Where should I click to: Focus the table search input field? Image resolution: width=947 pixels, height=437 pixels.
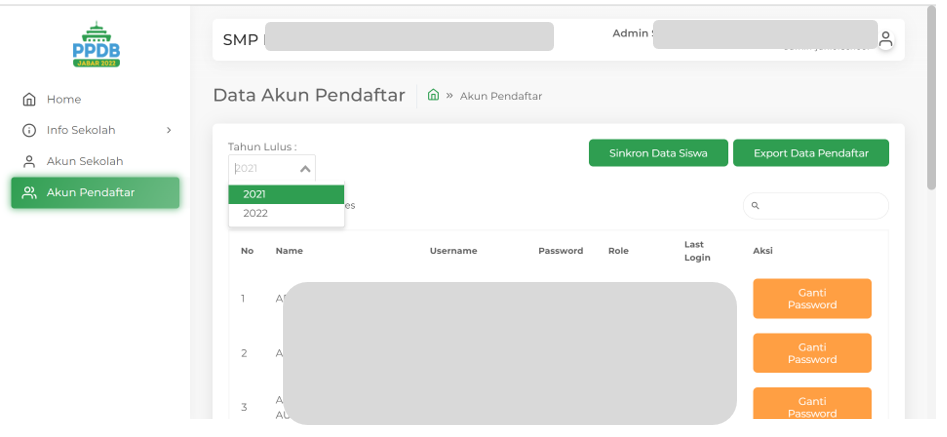822,206
